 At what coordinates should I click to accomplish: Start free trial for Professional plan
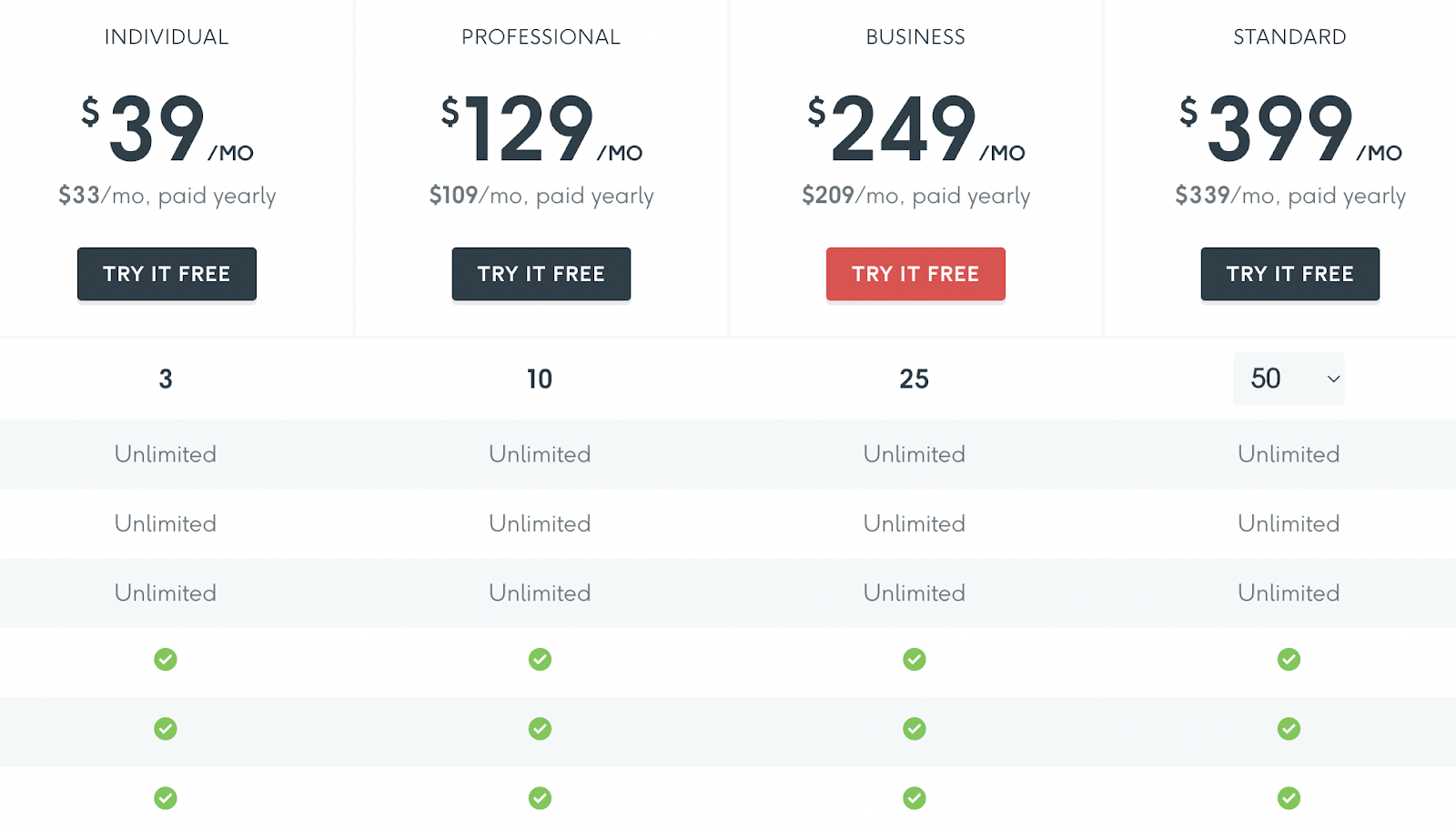point(541,274)
